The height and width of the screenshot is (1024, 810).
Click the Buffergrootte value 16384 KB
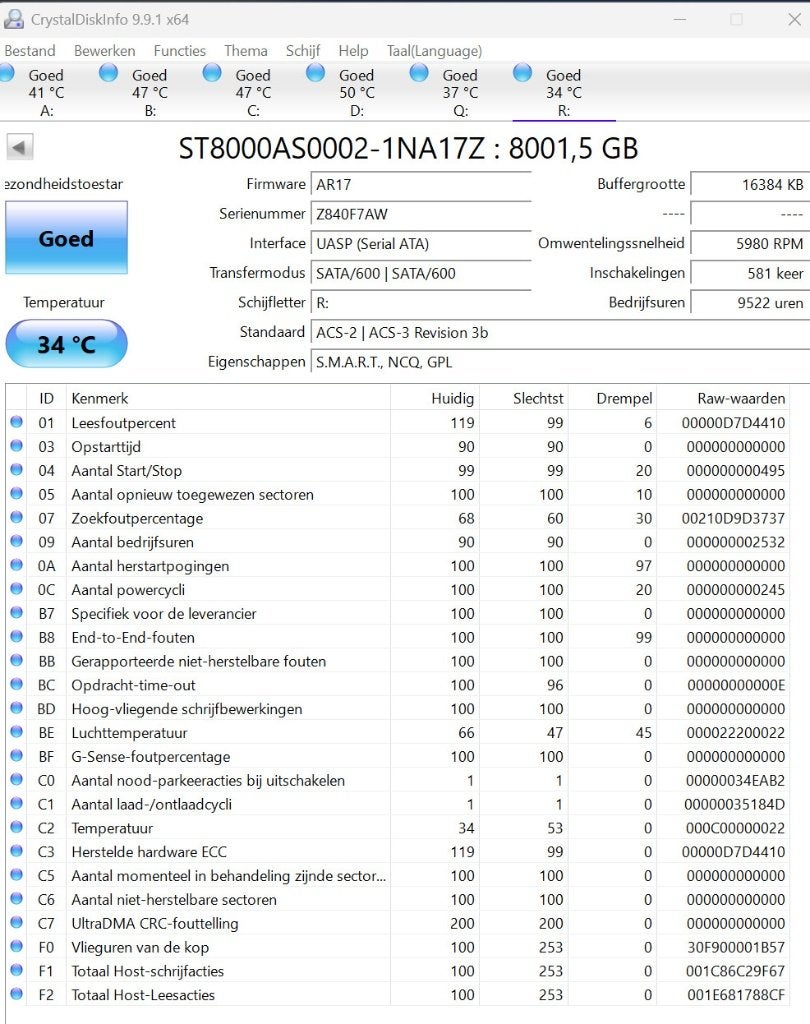[750, 185]
